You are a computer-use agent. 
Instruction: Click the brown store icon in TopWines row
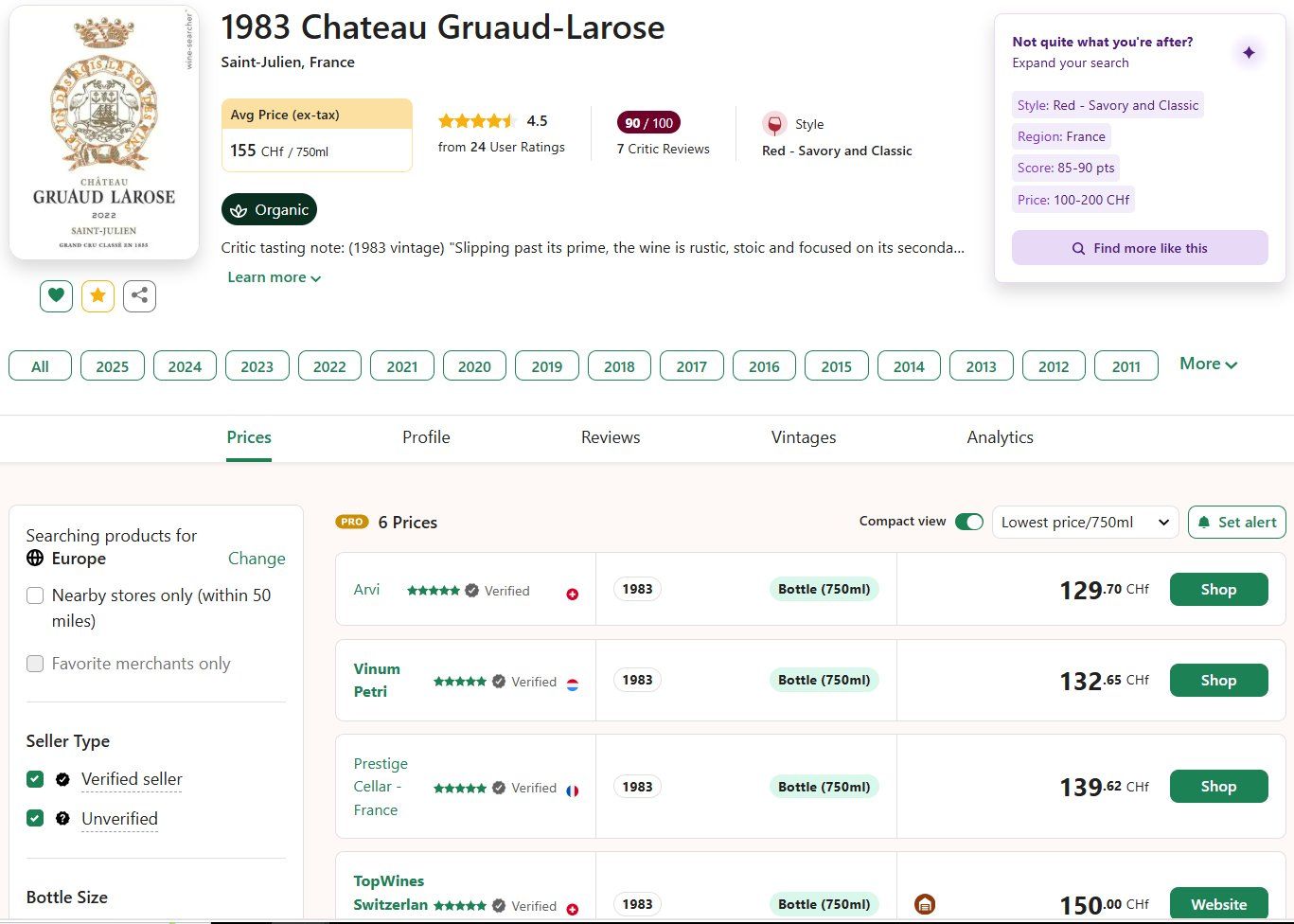pos(925,905)
